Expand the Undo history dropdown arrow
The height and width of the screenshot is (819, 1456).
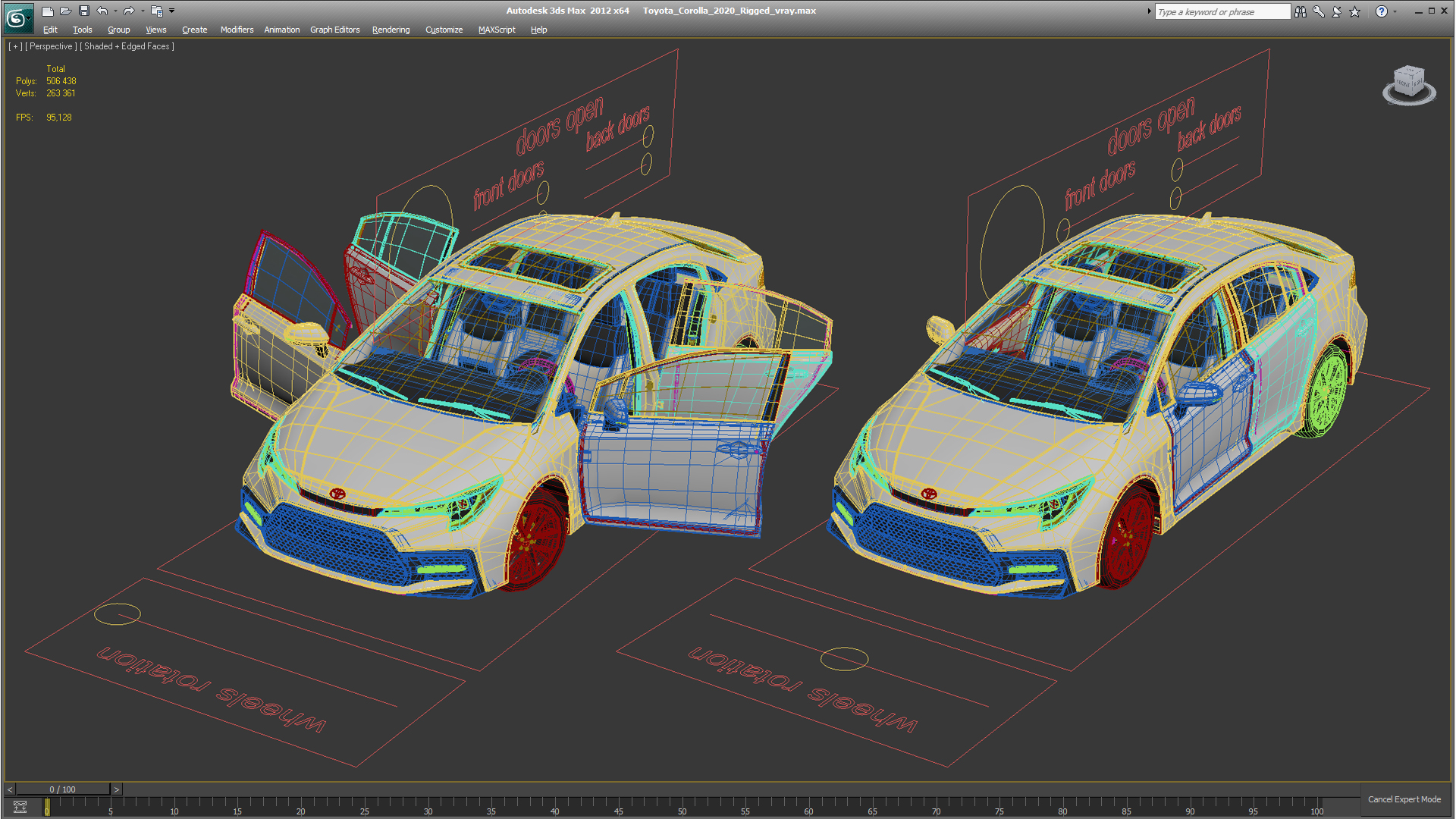point(115,11)
